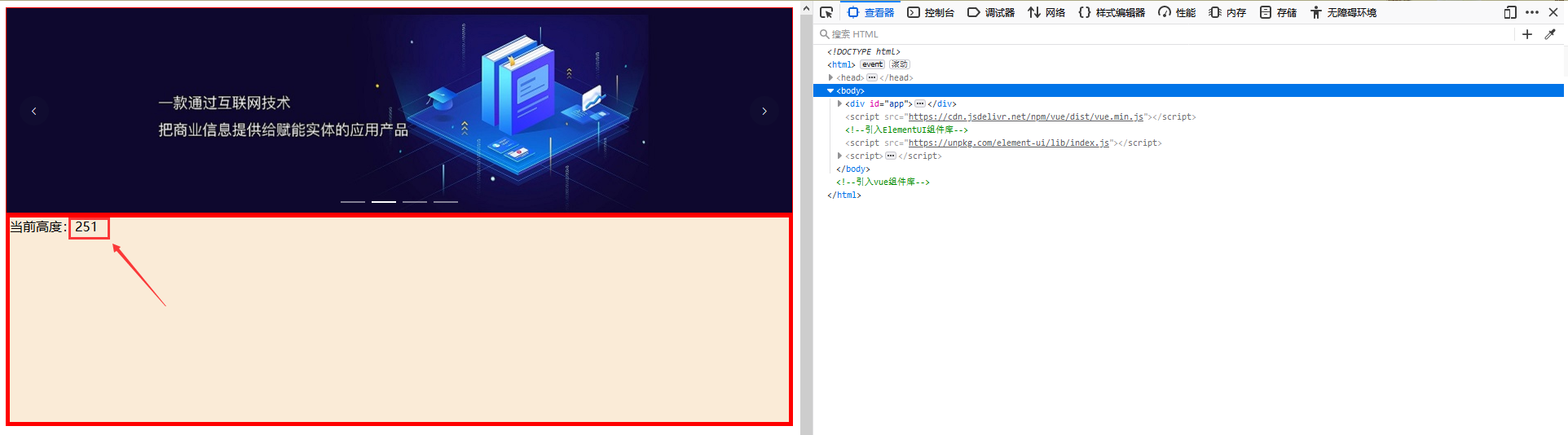
Task: Switch to the 查看器 tab
Action: coord(871,12)
